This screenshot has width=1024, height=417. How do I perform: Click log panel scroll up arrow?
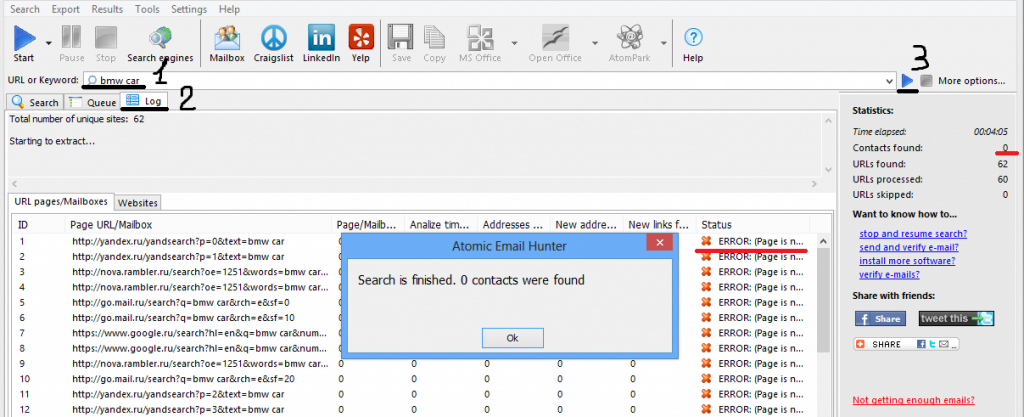click(829, 122)
